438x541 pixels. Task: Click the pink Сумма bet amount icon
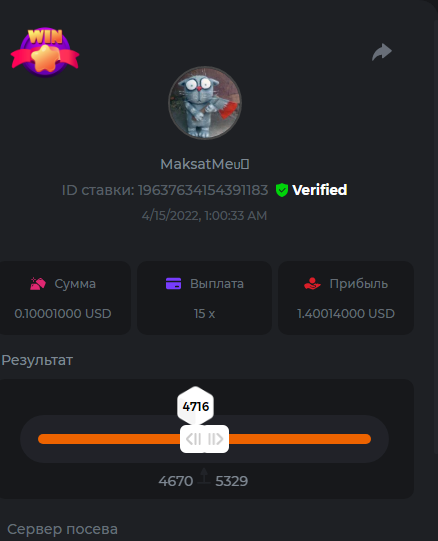tap(38, 284)
